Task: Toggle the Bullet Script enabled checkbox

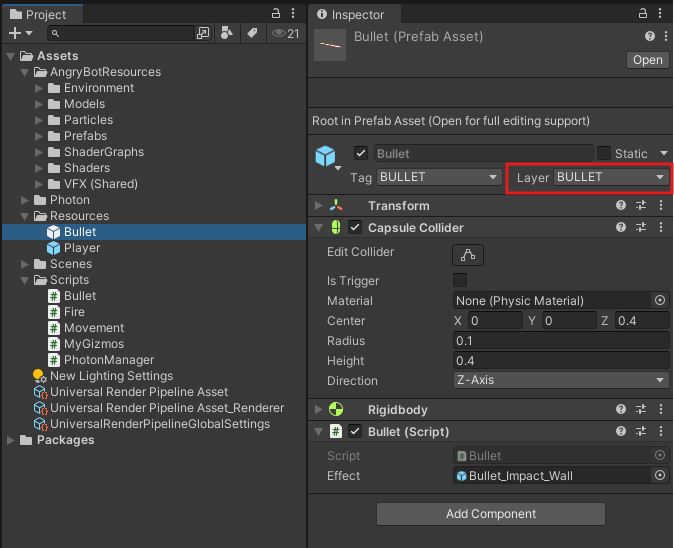Action: [355, 431]
